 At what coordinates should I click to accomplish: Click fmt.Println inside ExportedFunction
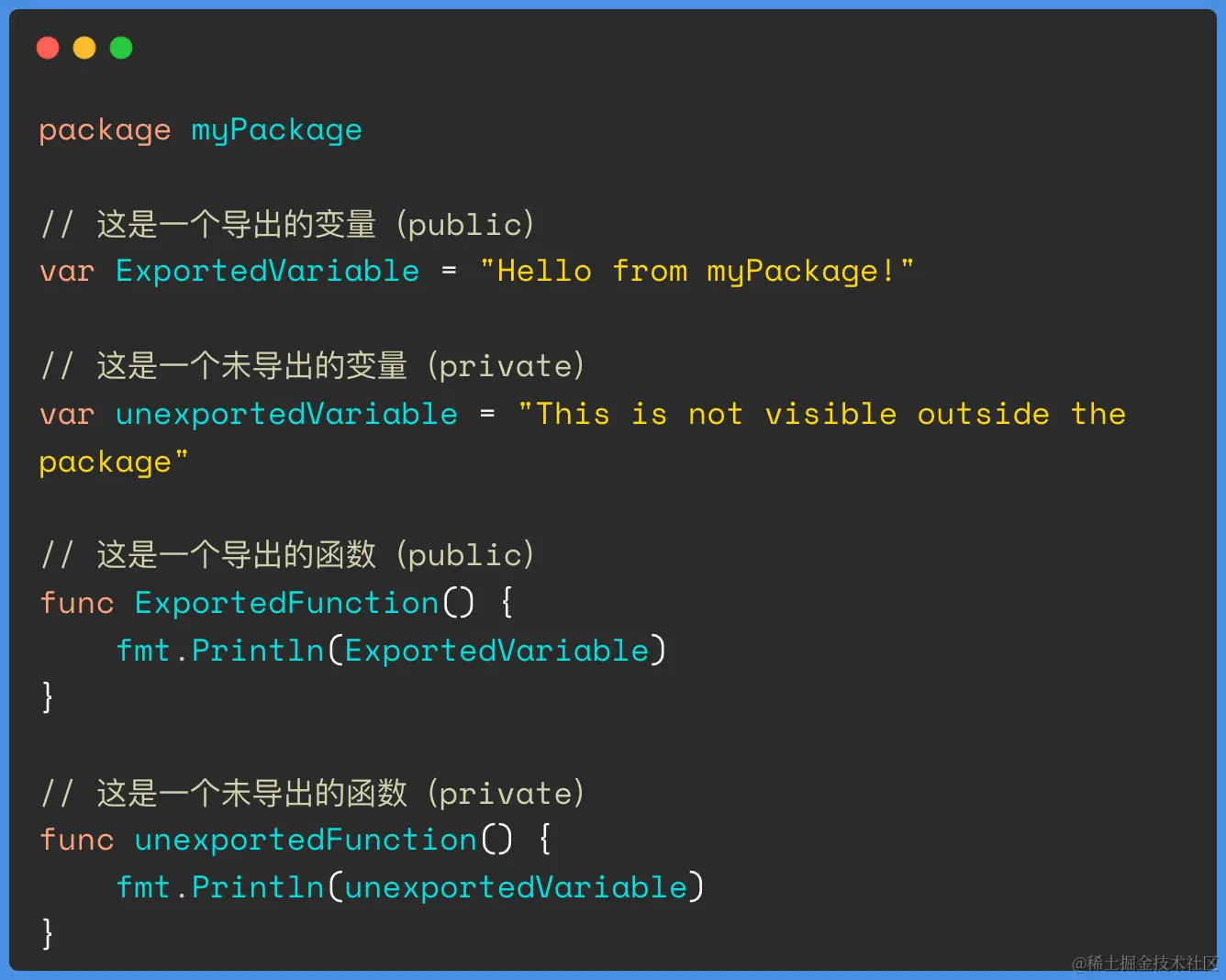(220, 651)
